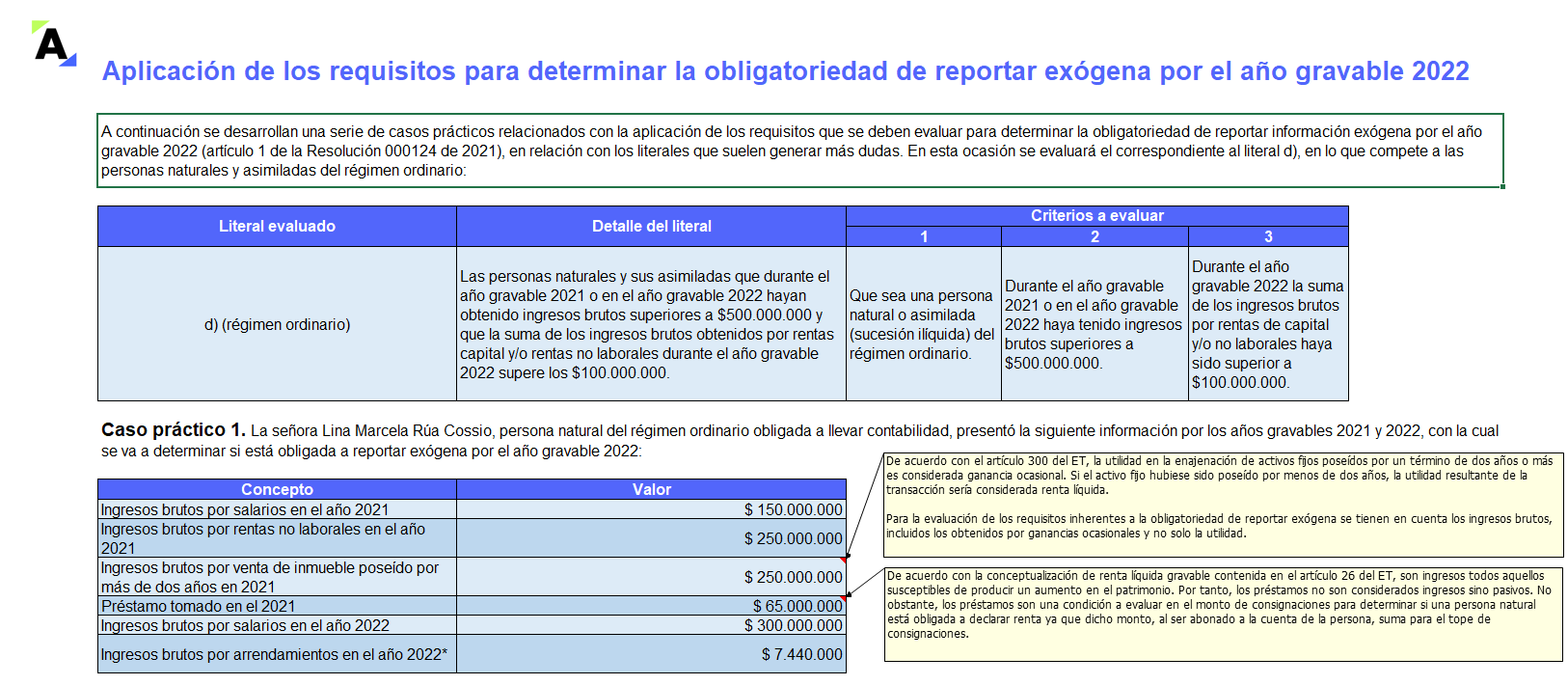The image size is (1568, 685).
Task: Click 'Ingresos brutos por rentas no laborales en el año 2021'
Action: click(277, 538)
